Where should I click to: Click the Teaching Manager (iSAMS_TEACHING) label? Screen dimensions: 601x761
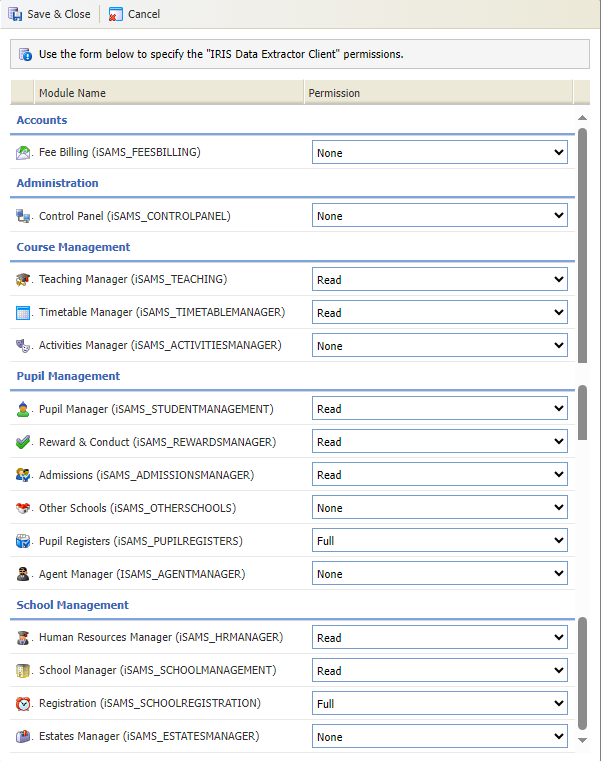click(133, 280)
